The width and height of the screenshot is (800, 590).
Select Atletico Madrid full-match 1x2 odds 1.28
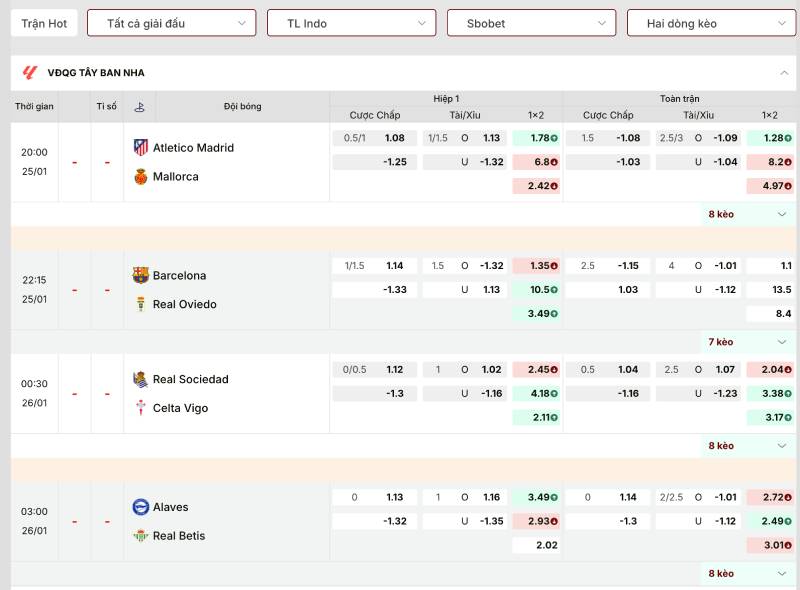click(770, 138)
